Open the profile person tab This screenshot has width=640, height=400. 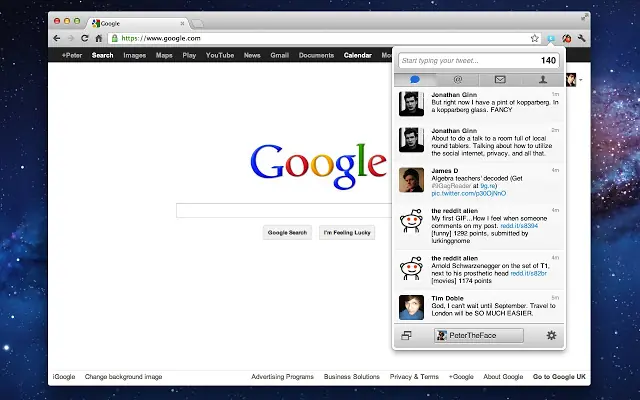[x=542, y=80]
